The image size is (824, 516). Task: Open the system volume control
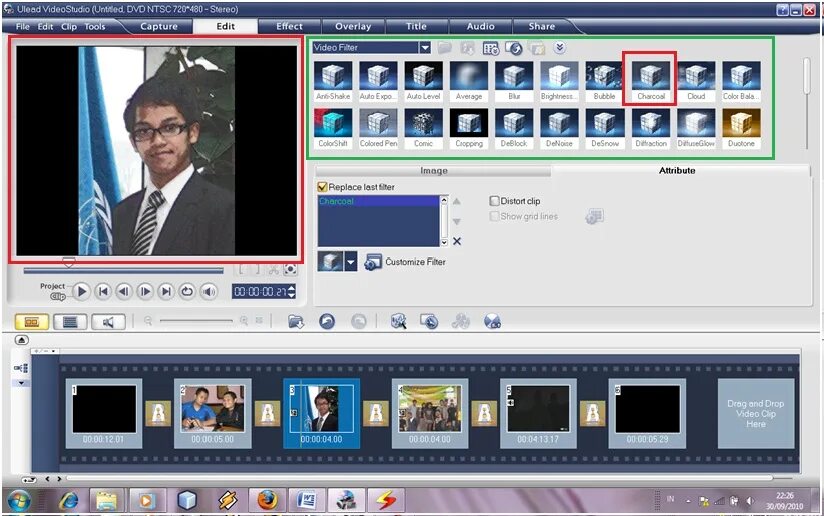tap(208, 291)
